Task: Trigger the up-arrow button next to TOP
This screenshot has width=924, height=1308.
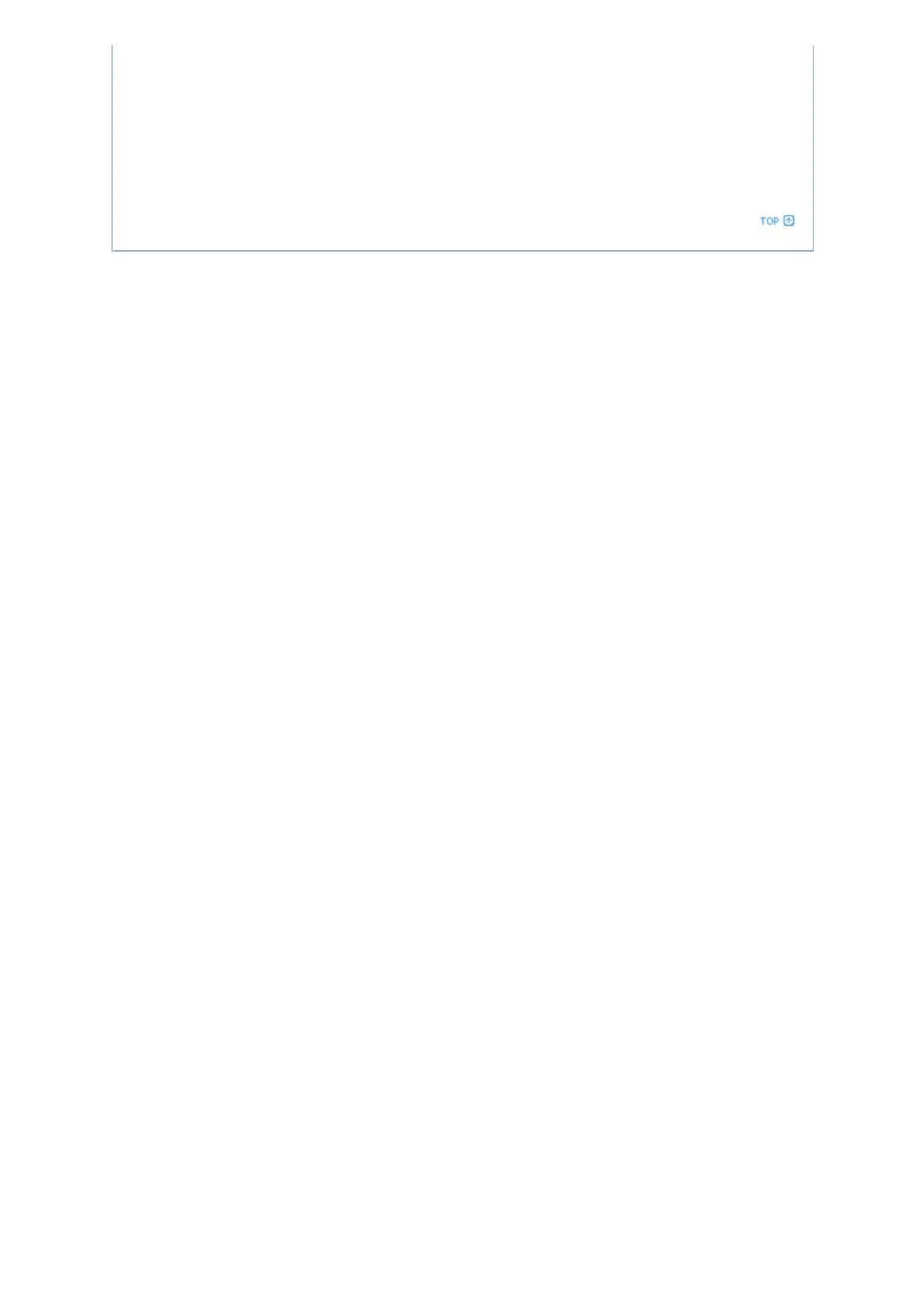Action: 789,221
